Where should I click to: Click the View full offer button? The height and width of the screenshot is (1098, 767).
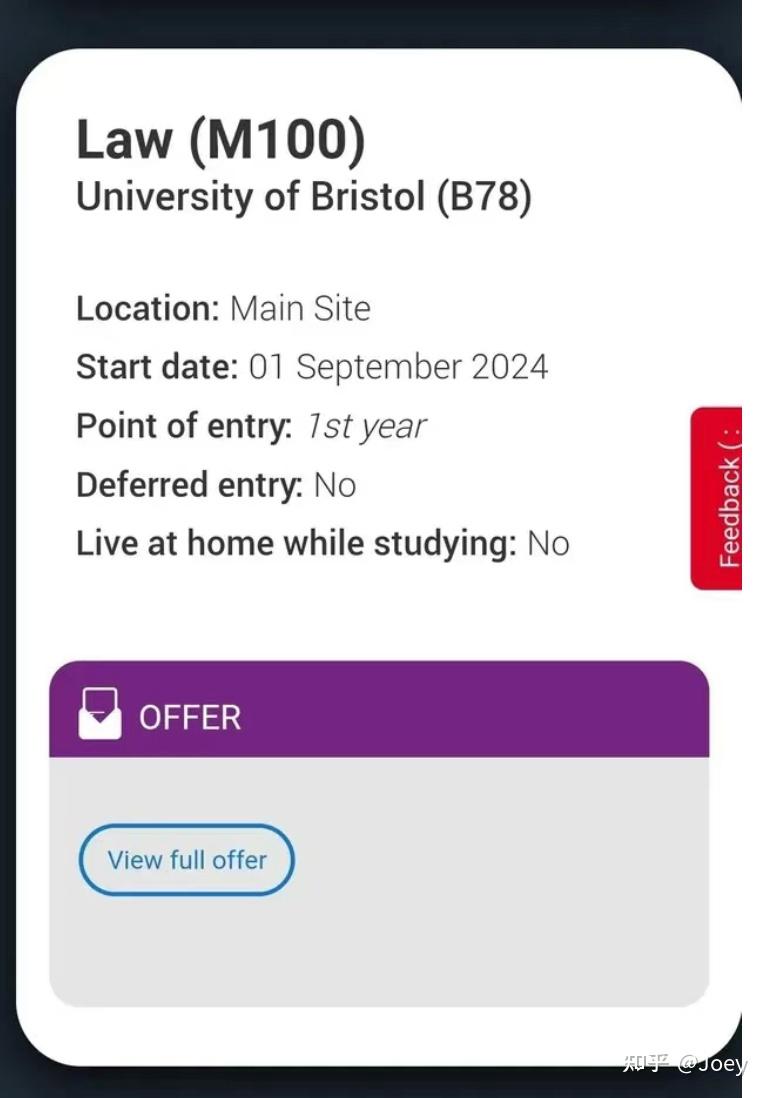point(186,860)
